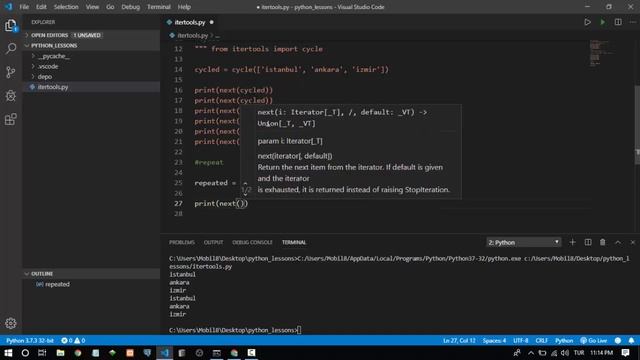
Task: Open the Go menu
Action: (x=110, y=7)
